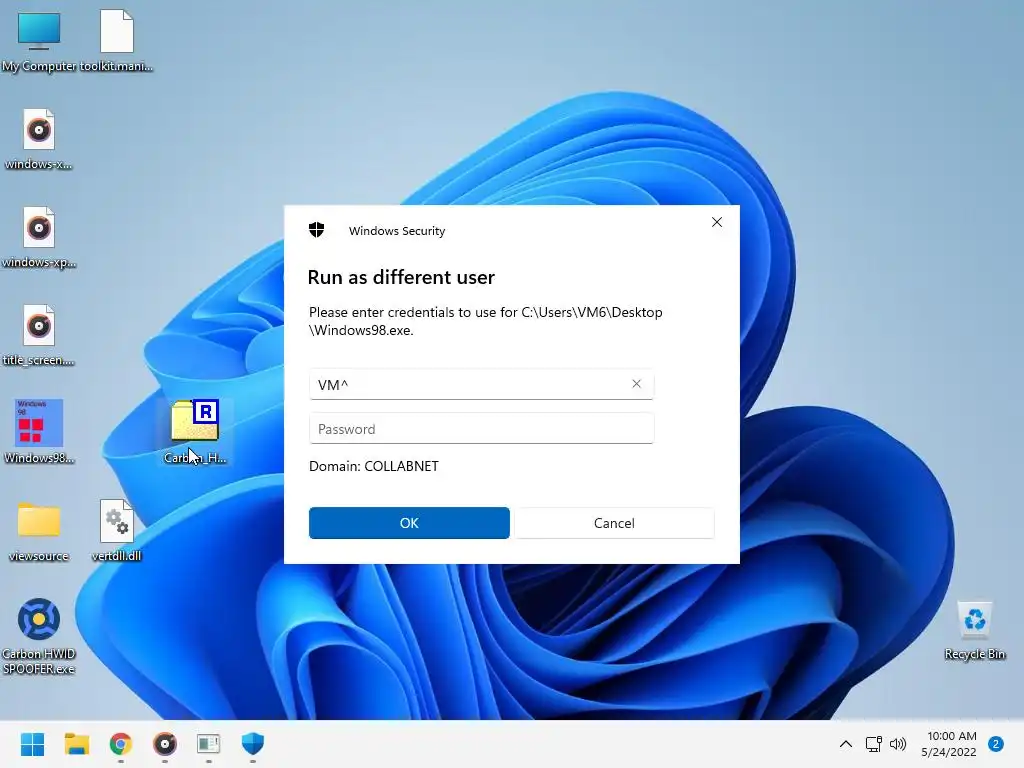Confirm credentials with the OK button
This screenshot has width=1024, height=768.
tap(409, 523)
